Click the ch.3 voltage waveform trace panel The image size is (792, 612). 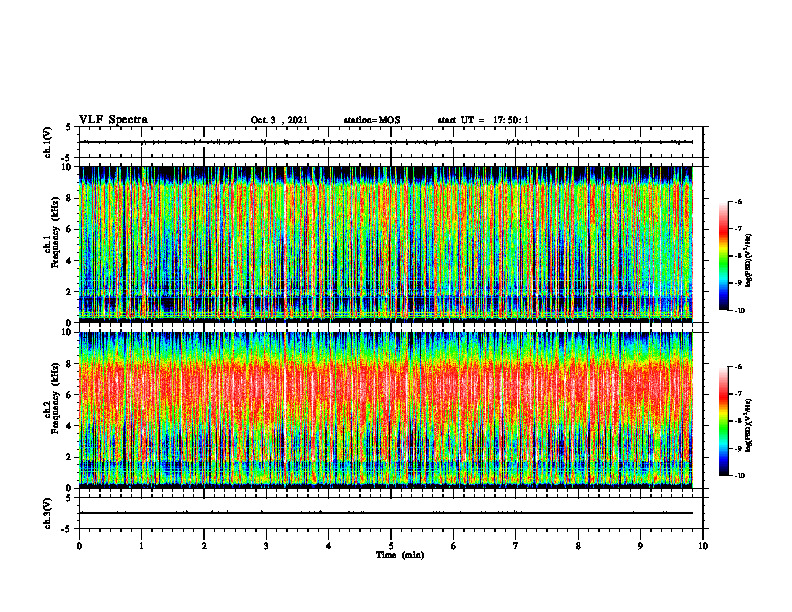click(x=391, y=513)
